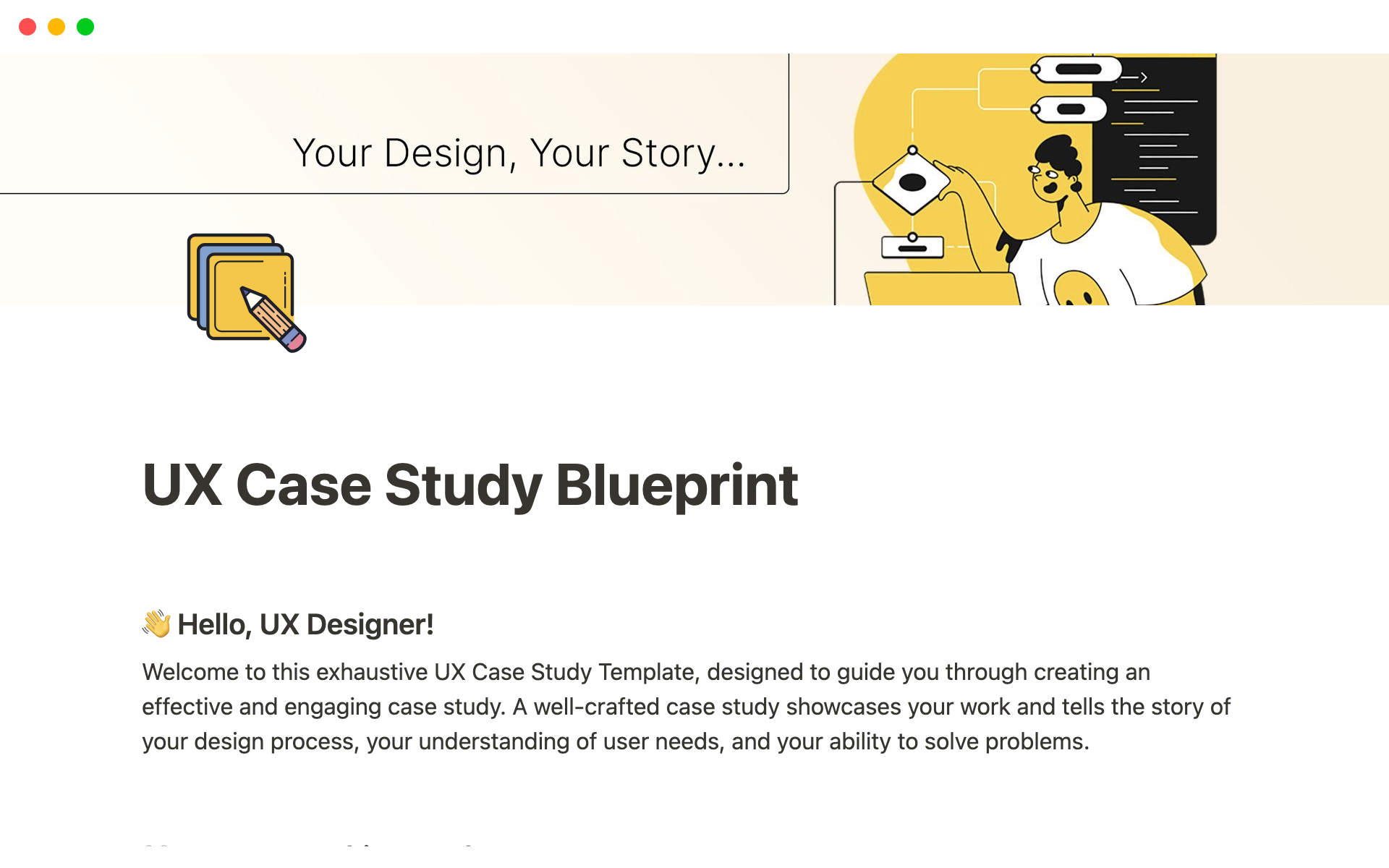Close the window with the red button
This screenshot has width=1389, height=868.
pyautogui.click(x=27, y=27)
